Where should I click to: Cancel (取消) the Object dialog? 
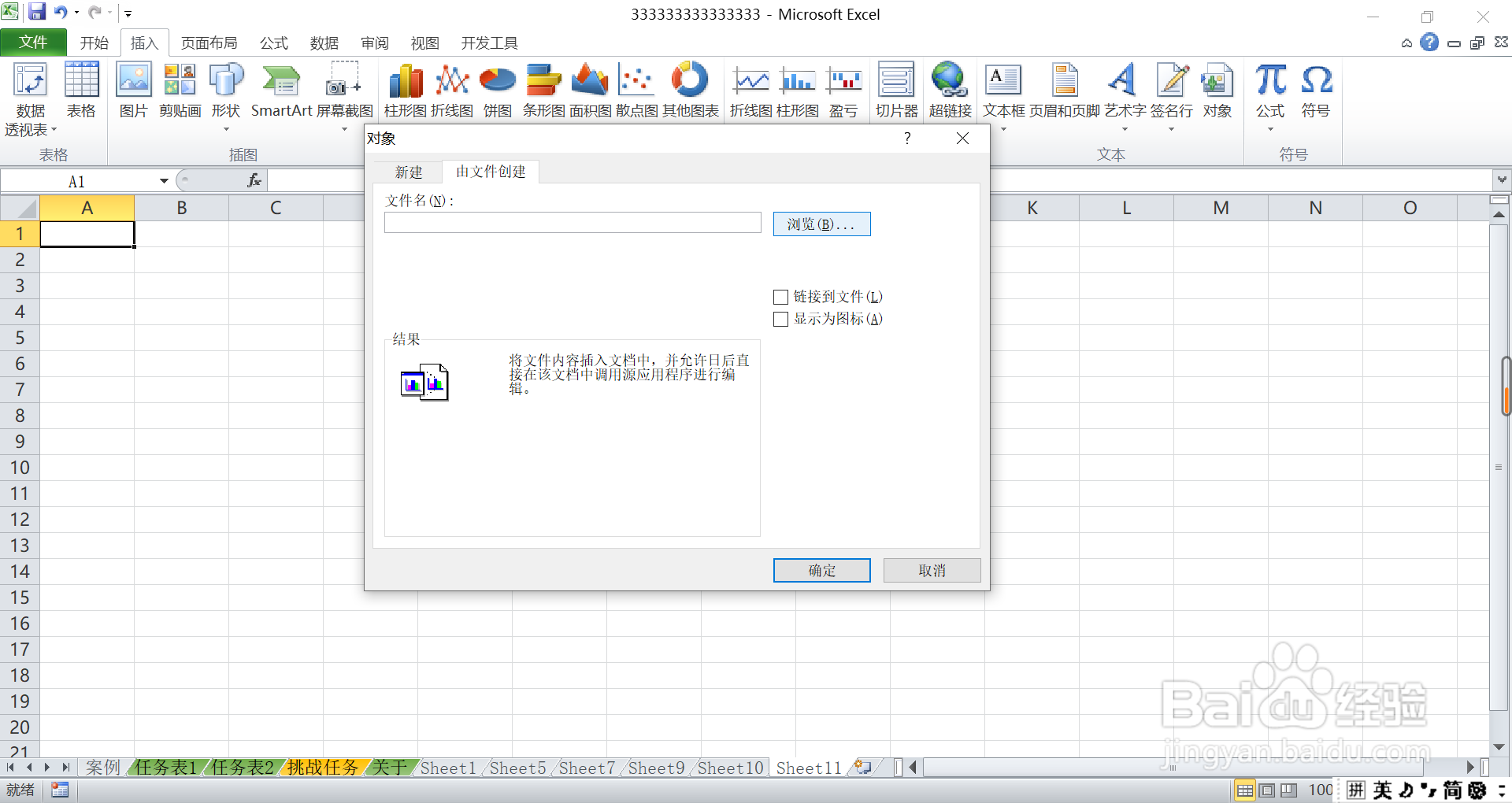(x=932, y=571)
